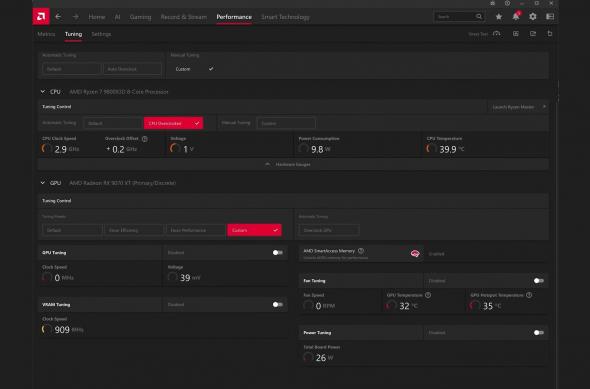Collapse the Hardware Gauges bar
Viewport: 590px width, 389px height.
pos(293,164)
